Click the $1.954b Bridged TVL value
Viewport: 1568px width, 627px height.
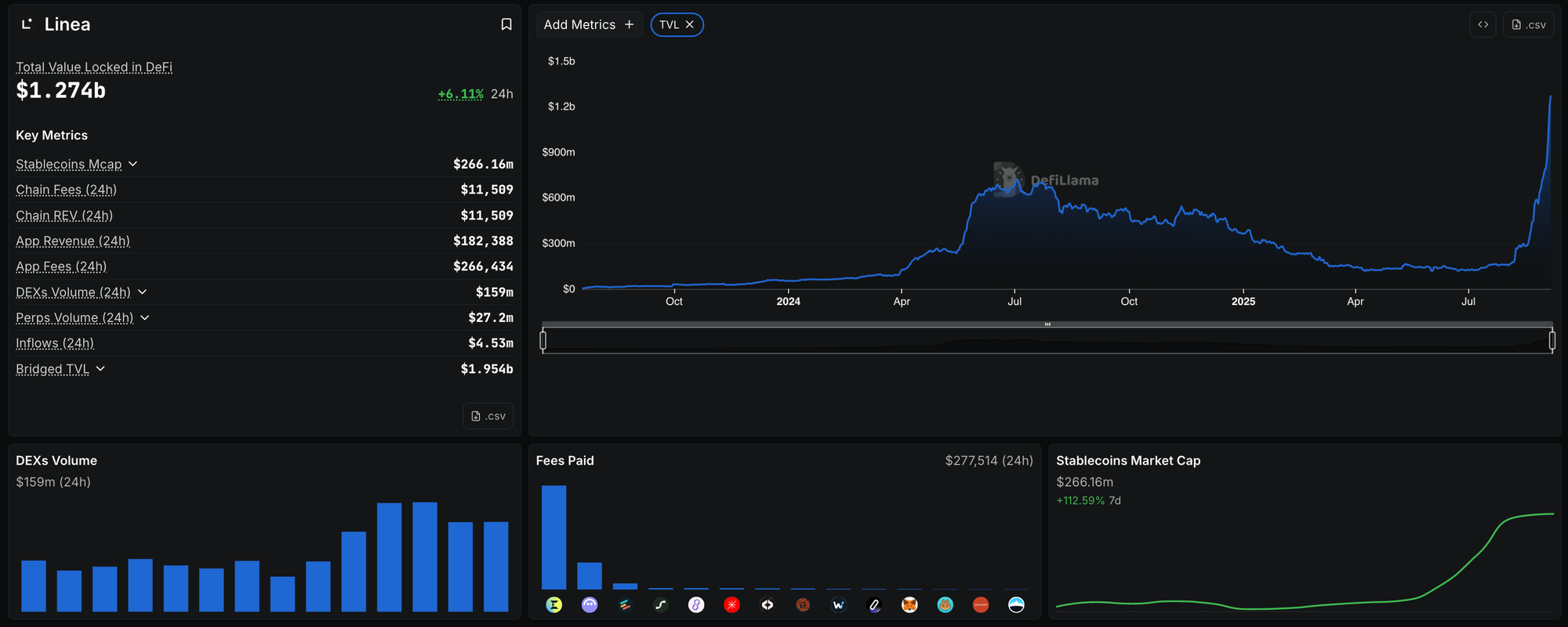tap(487, 368)
